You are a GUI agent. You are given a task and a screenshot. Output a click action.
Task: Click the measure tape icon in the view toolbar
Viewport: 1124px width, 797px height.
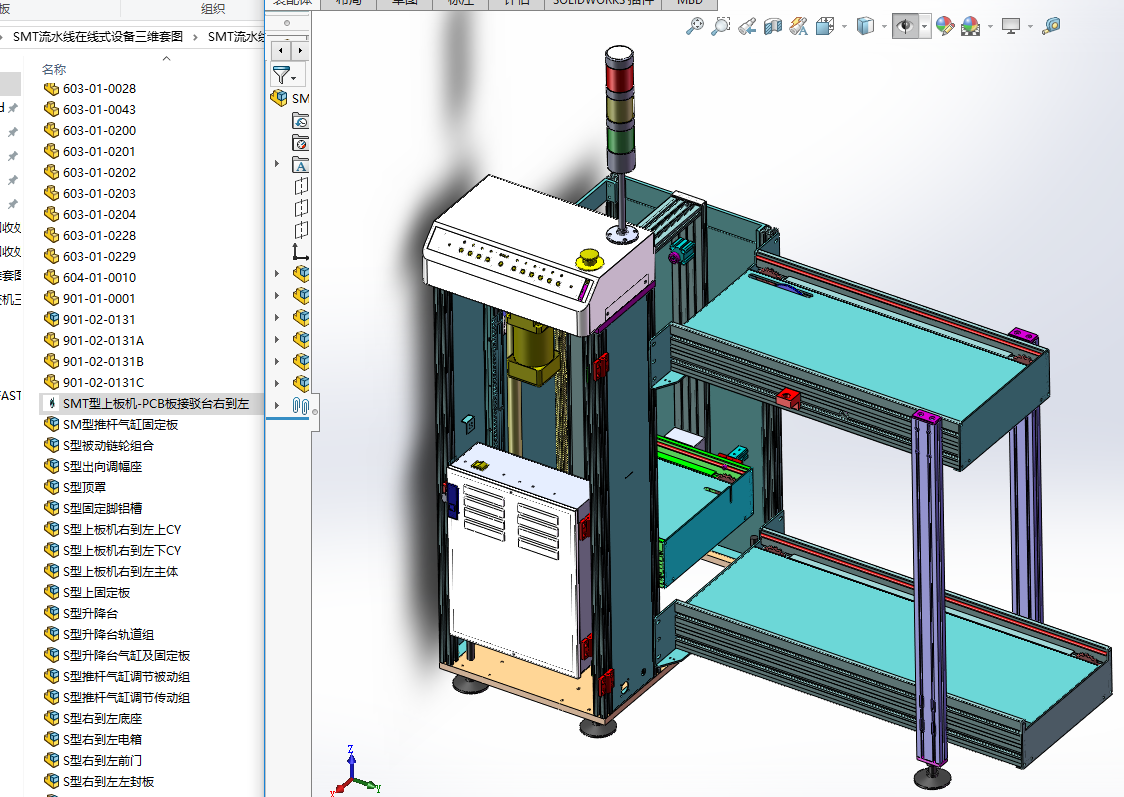[1050, 27]
